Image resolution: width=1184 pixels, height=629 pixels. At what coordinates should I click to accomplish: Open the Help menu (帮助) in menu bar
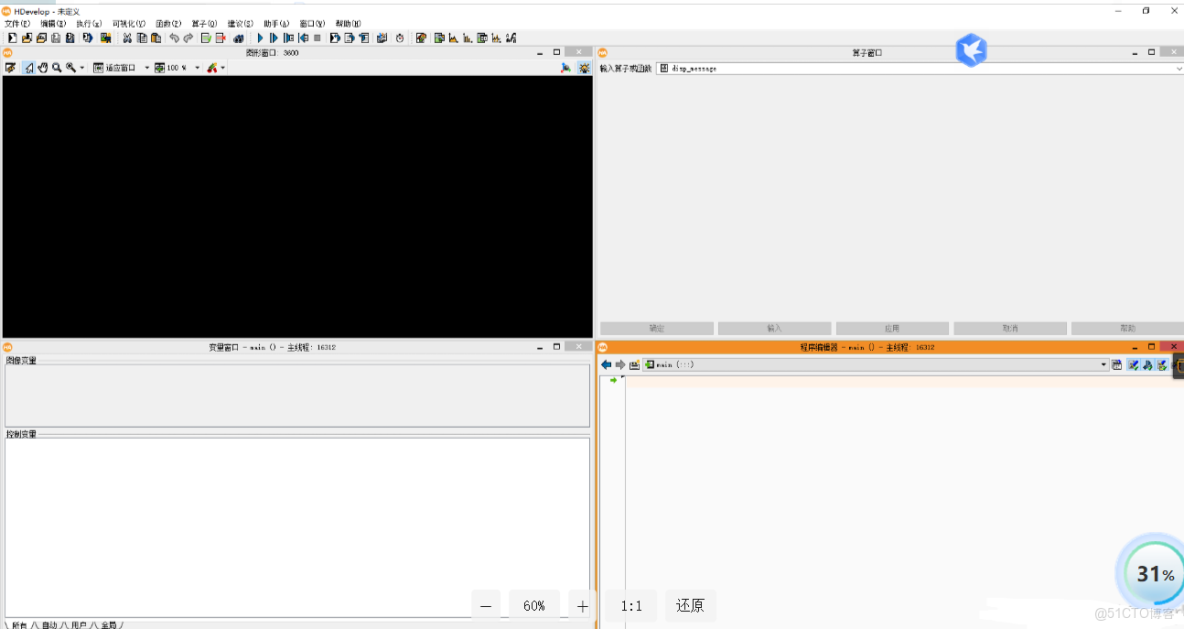click(x=348, y=23)
